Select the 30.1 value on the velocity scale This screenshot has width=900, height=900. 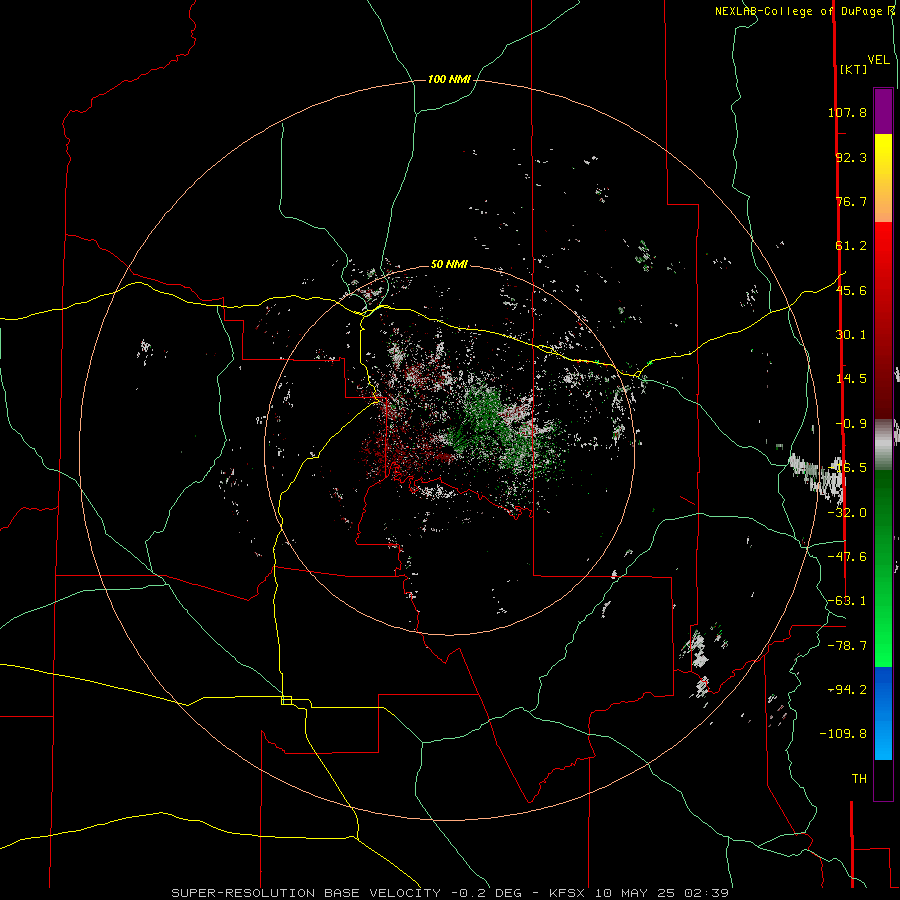pyautogui.click(x=851, y=335)
